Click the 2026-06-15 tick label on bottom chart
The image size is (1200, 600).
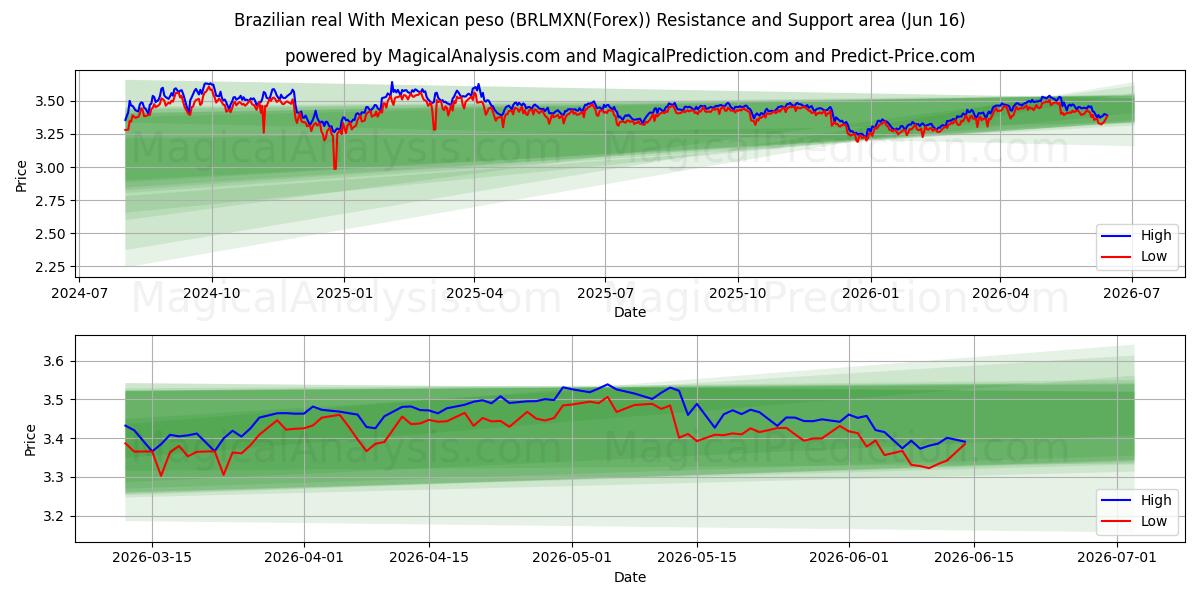pos(974,559)
